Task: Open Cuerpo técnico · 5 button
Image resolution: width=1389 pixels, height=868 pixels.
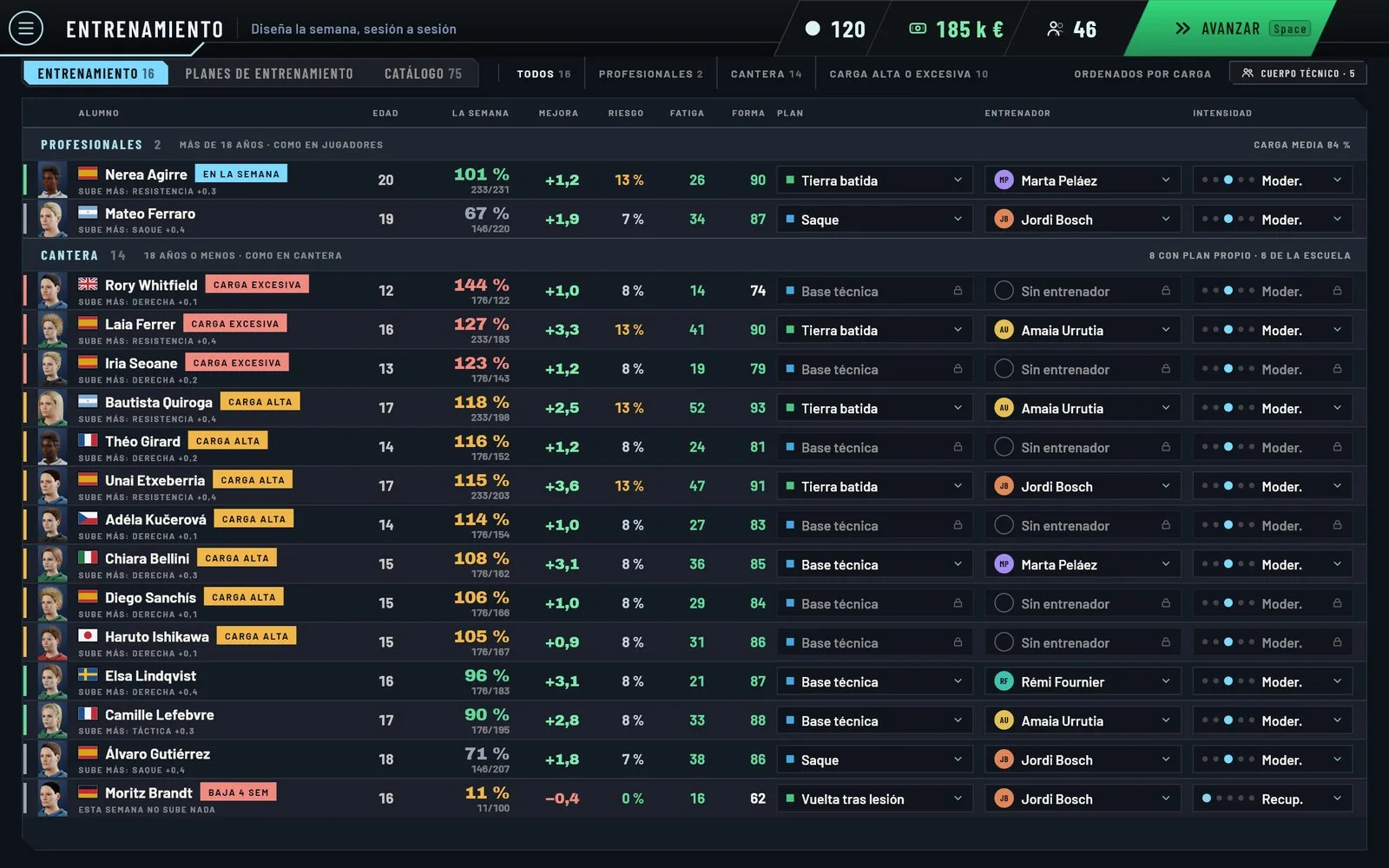Action: 1298,73
